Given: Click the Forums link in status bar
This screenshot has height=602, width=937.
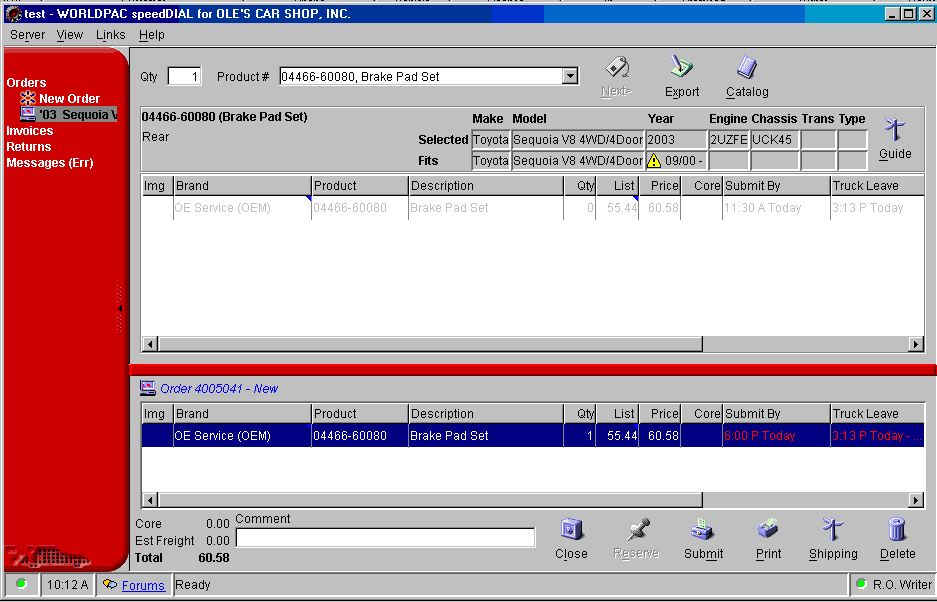Looking at the screenshot, I should pos(143,585).
